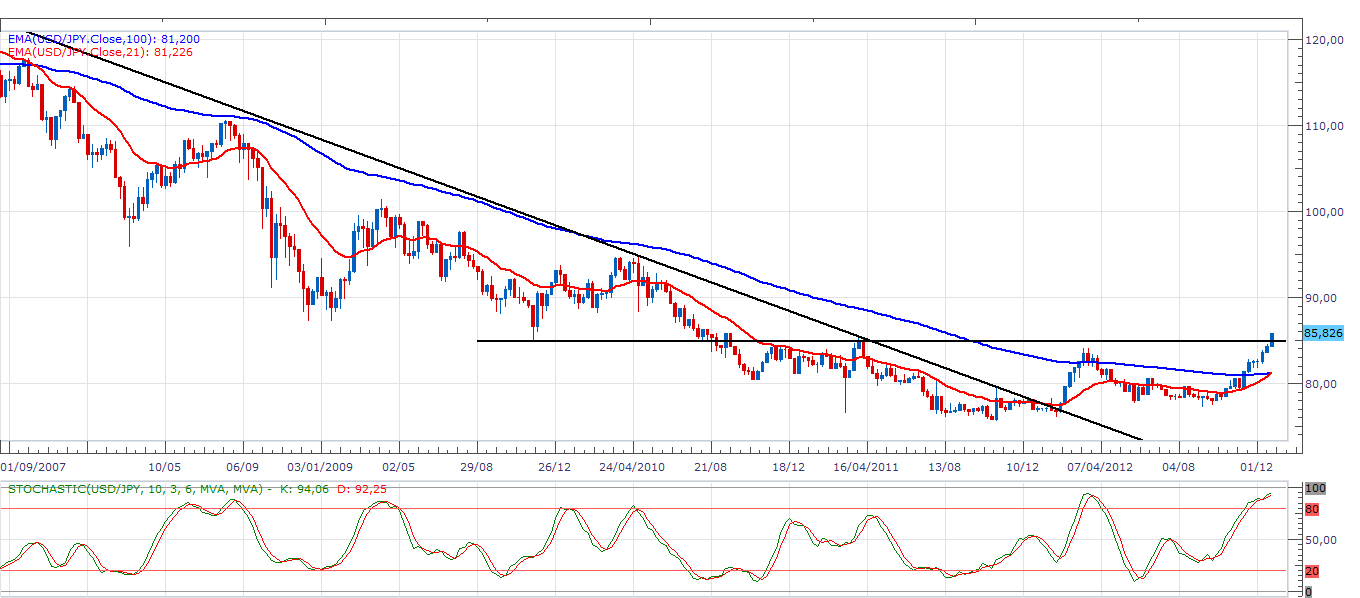Select the stochastic 80 overbought level label

pyautogui.click(x=1311, y=509)
